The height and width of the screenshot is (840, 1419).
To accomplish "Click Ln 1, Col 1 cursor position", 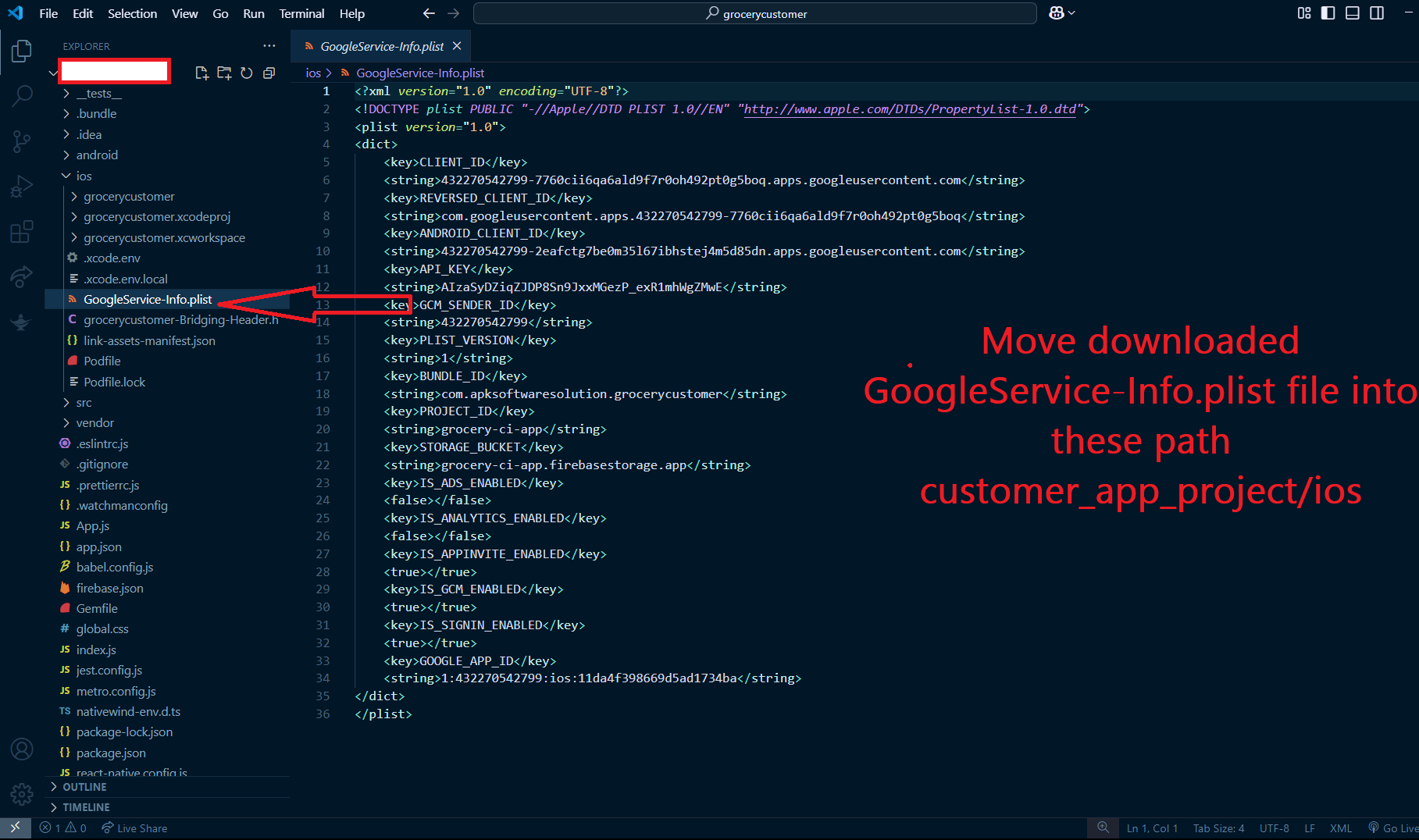I will [x=1152, y=828].
